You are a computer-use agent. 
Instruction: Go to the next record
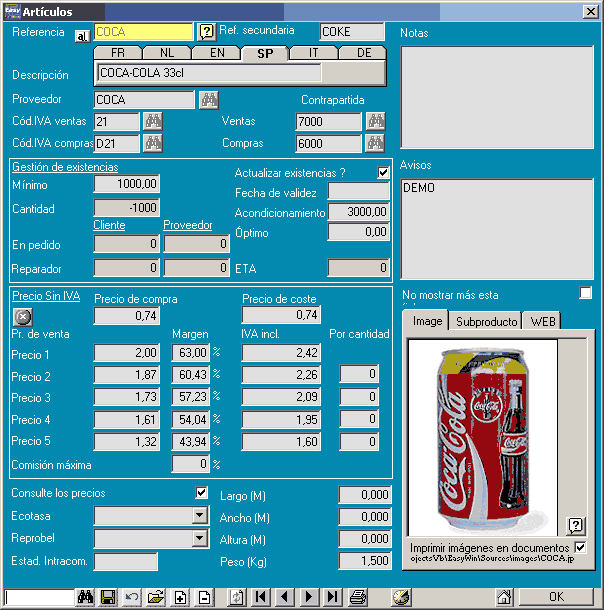tap(309, 596)
